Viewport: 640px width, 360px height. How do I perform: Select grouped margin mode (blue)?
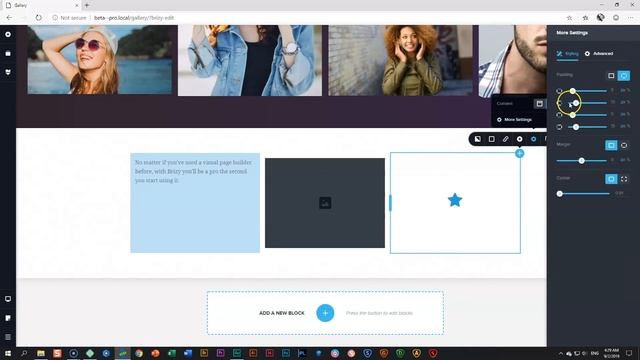pyautogui.click(x=611, y=145)
